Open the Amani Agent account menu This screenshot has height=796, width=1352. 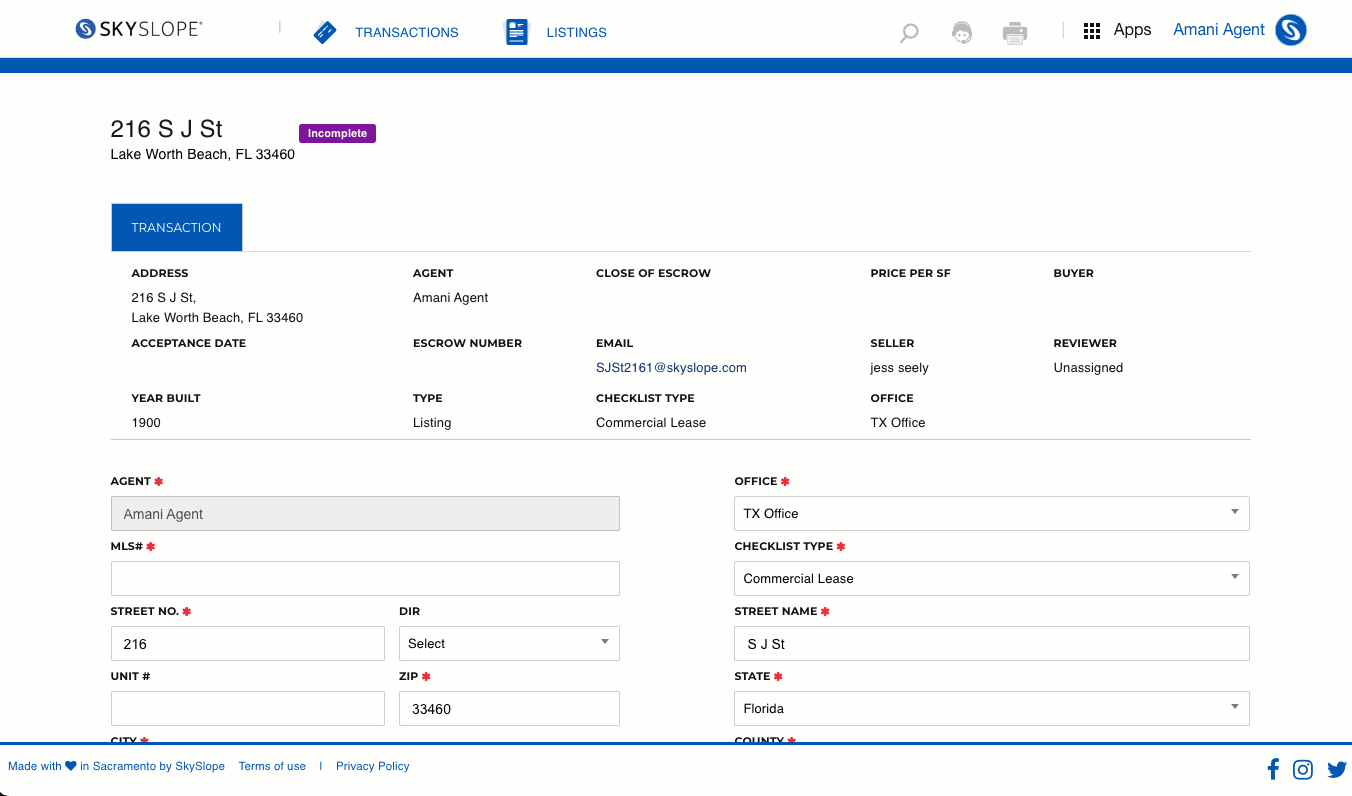point(1219,30)
